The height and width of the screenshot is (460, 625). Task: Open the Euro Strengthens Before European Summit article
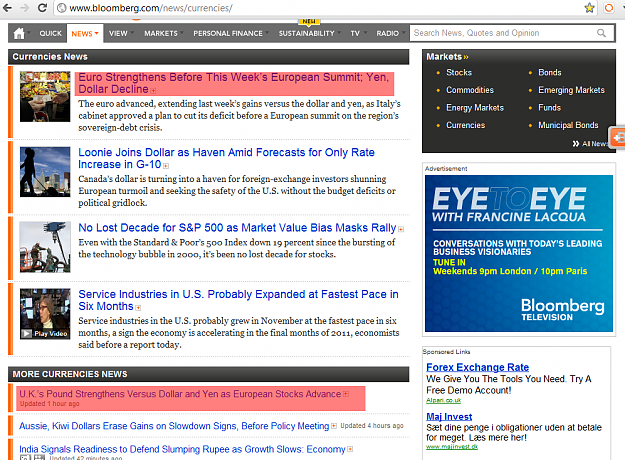coord(234,83)
